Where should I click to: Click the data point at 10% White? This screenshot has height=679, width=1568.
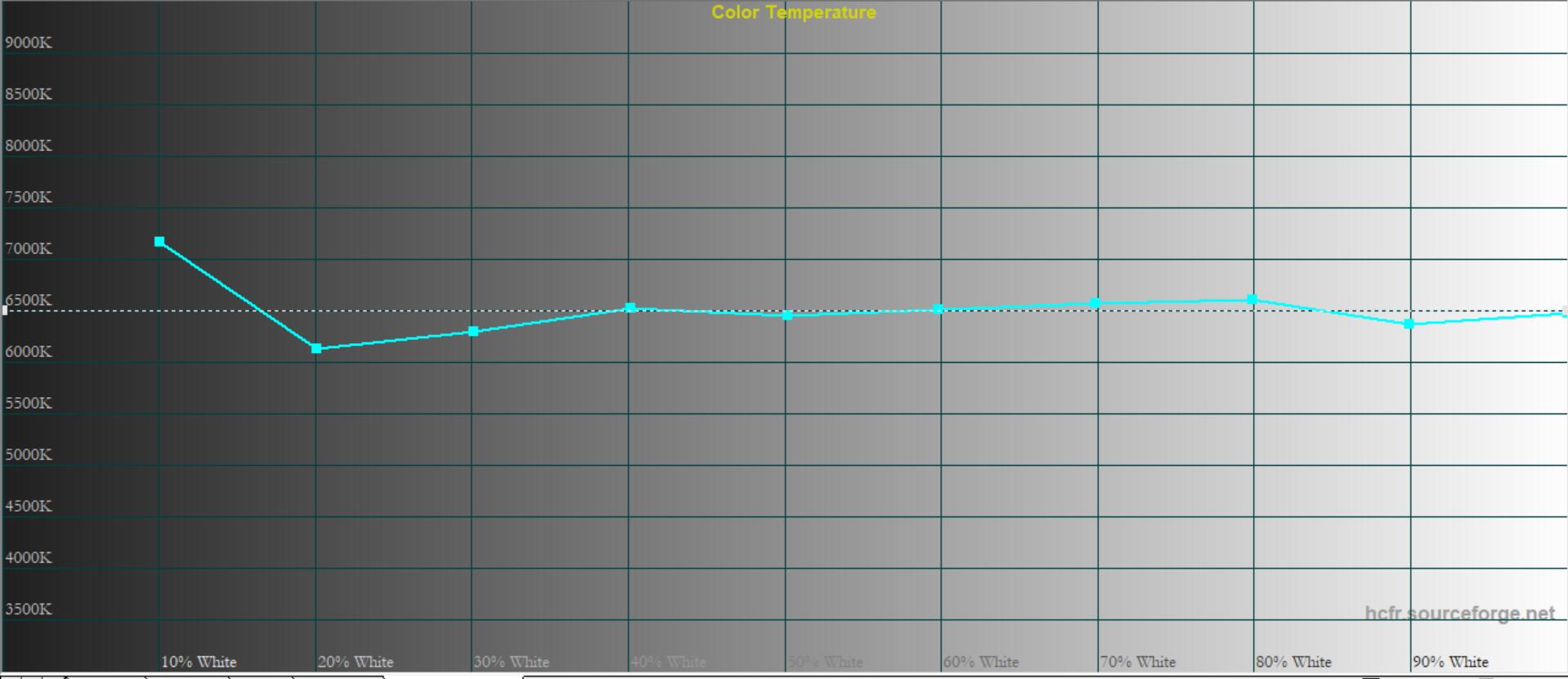pos(159,242)
